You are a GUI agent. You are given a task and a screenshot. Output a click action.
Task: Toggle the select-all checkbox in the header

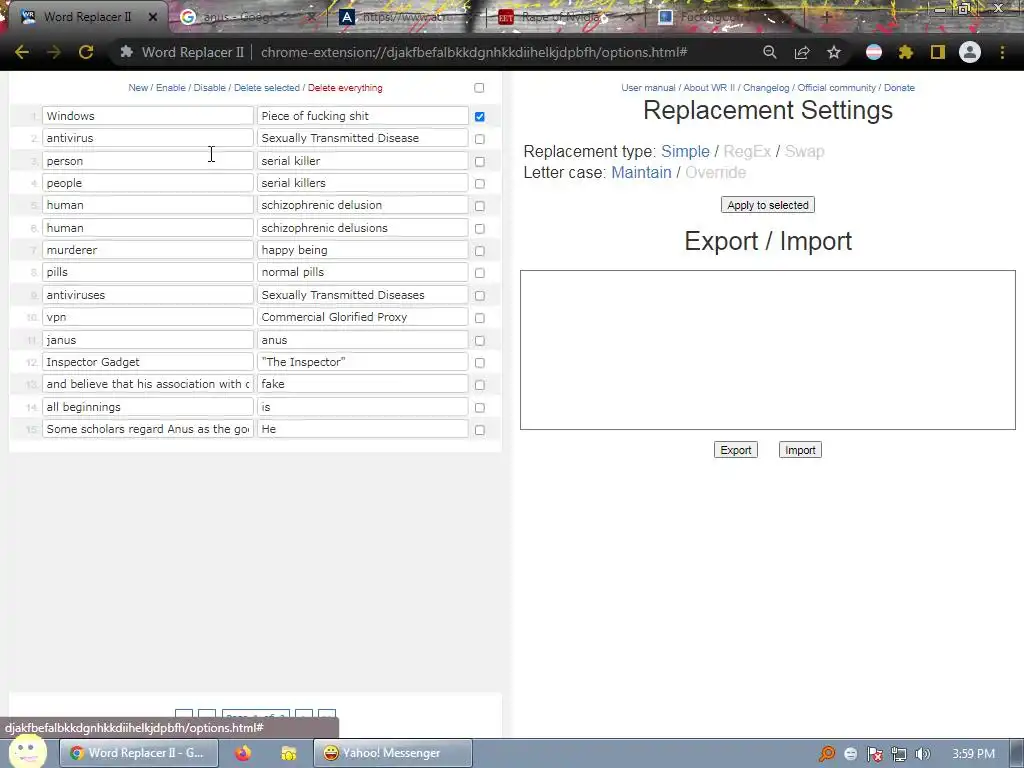tap(479, 88)
